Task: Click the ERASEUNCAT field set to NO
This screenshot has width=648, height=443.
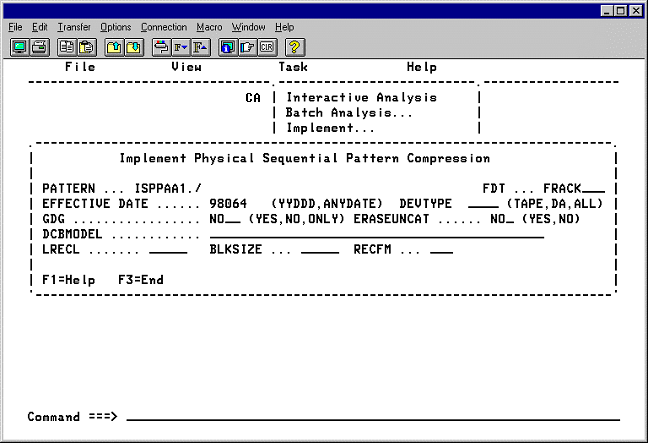Action: [x=502, y=219]
